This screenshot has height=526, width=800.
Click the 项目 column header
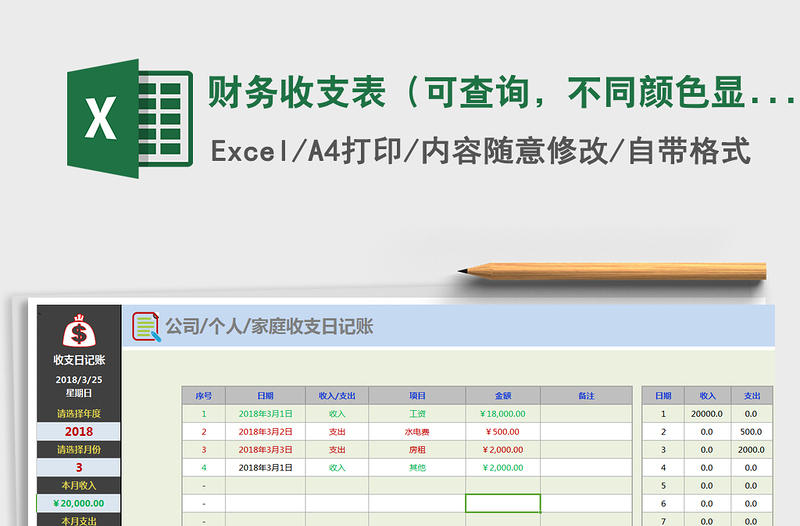[x=417, y=396]
